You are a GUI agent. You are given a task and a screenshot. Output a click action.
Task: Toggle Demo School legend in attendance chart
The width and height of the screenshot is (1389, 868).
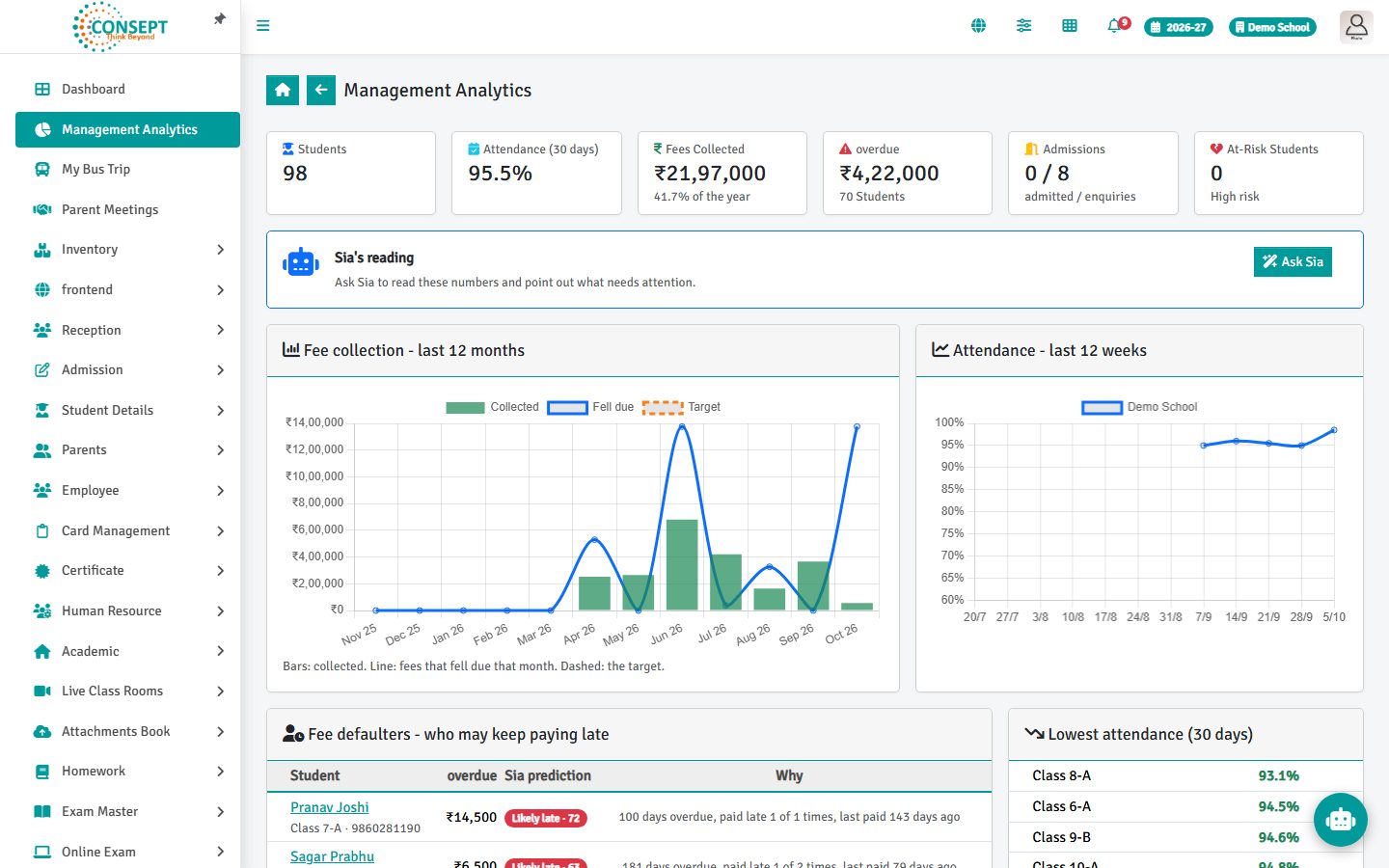coord(1139,407)
